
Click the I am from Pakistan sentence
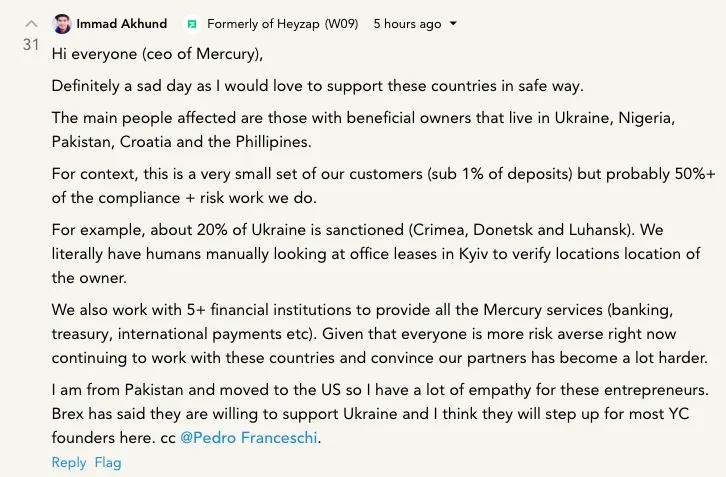(380, 389)
